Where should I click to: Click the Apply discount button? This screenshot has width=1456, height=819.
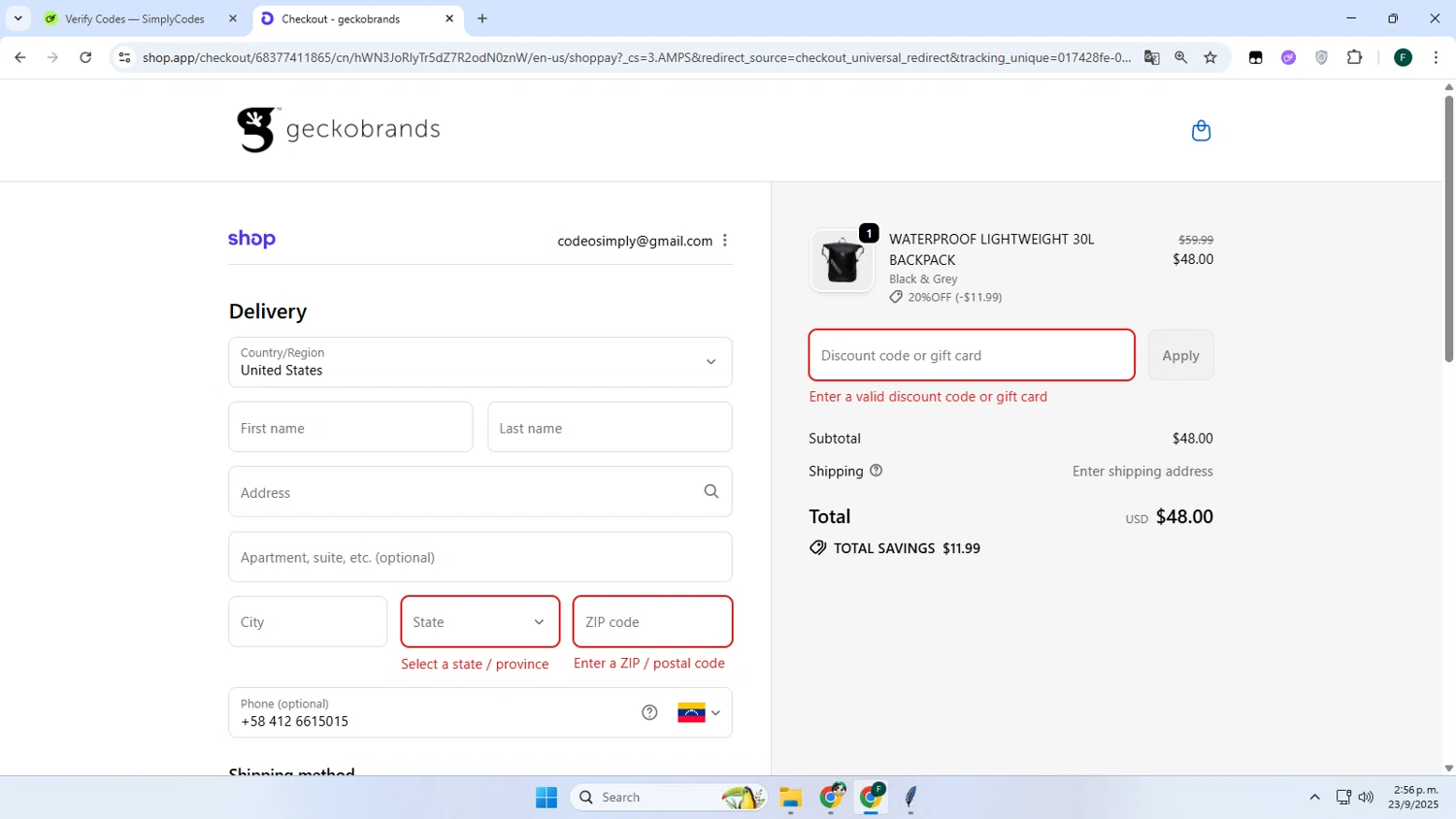pos(1180,355)
